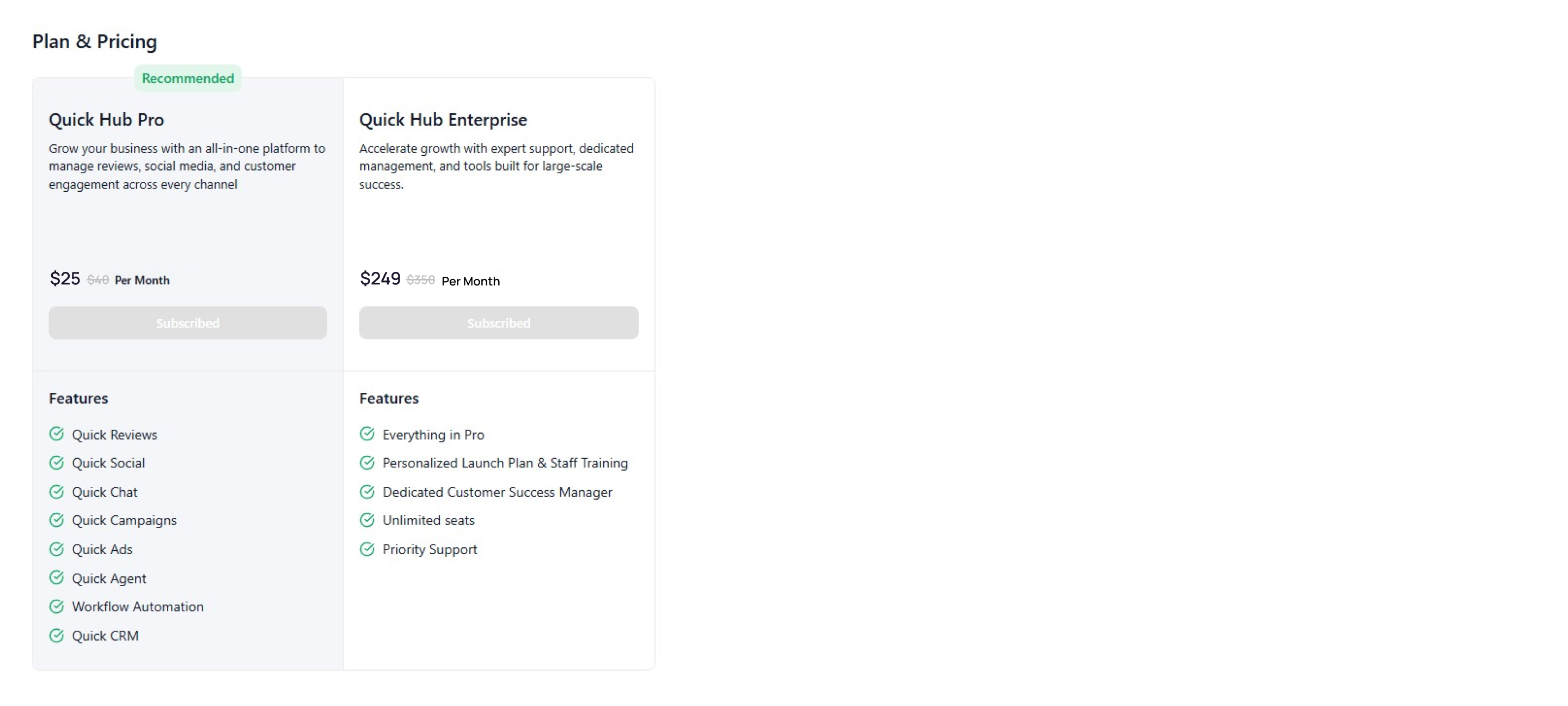Click the checkmark icon beside Priority Support

pos(367,550)
